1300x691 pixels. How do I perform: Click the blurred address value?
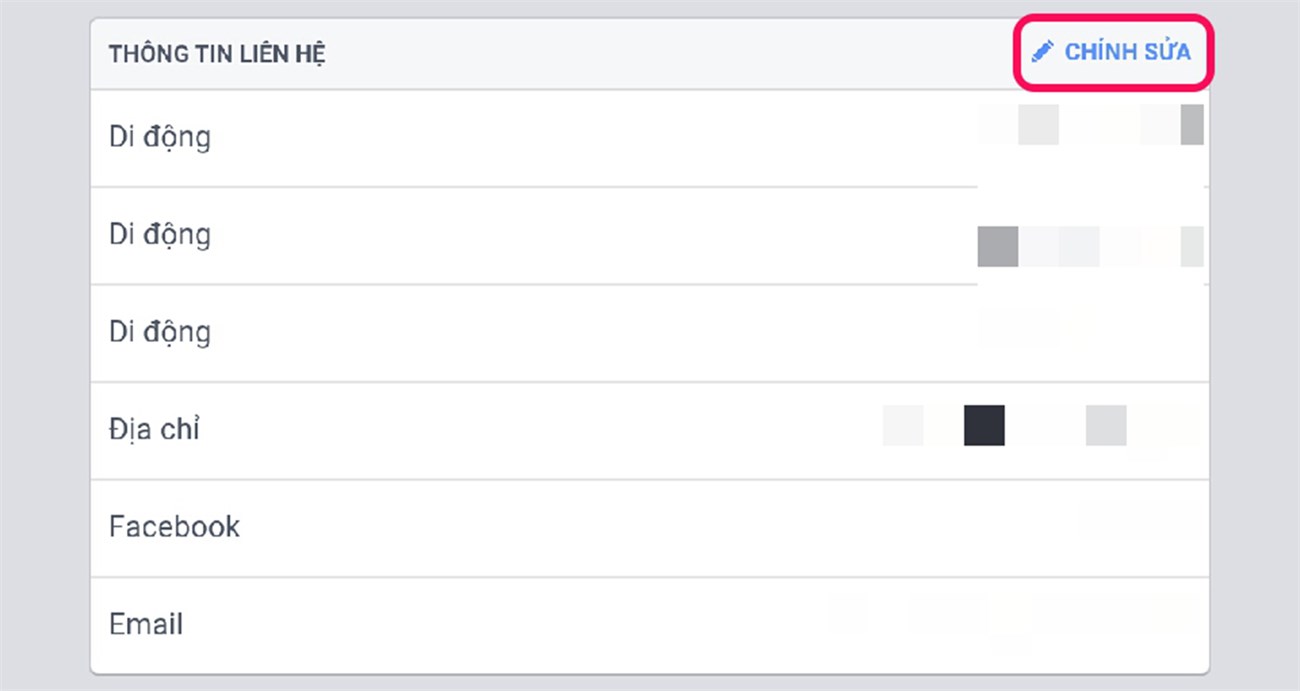pyautogui.click(x=1040, y=425)
